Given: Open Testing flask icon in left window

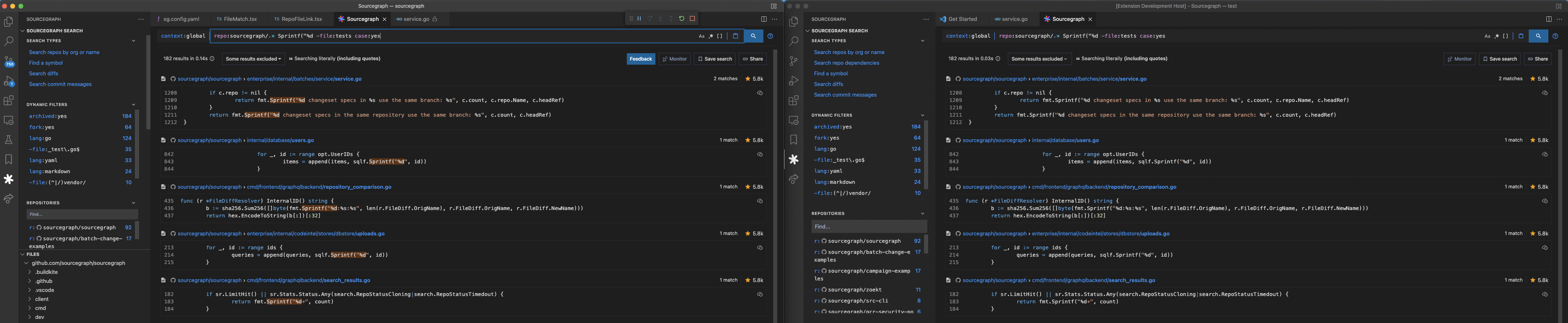Looking at the screenshot, I should coord(9,140).
